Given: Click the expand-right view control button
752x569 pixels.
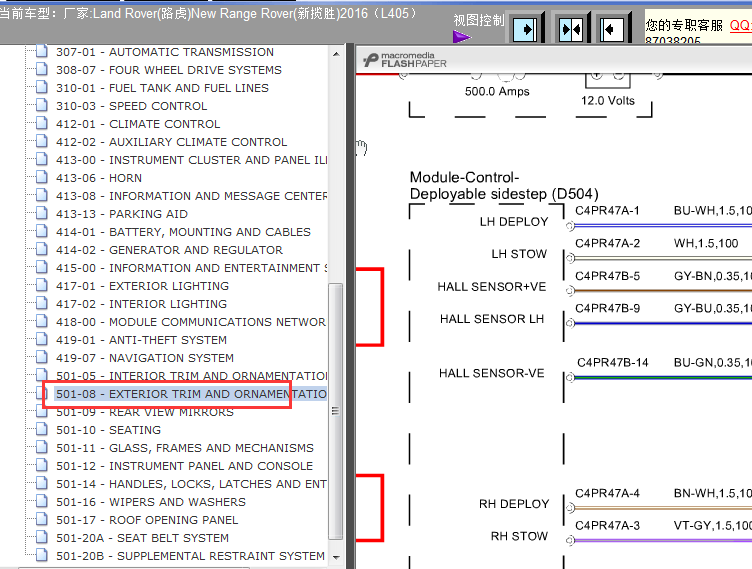Looking at the screenshot, I should [x=526, y=29].
